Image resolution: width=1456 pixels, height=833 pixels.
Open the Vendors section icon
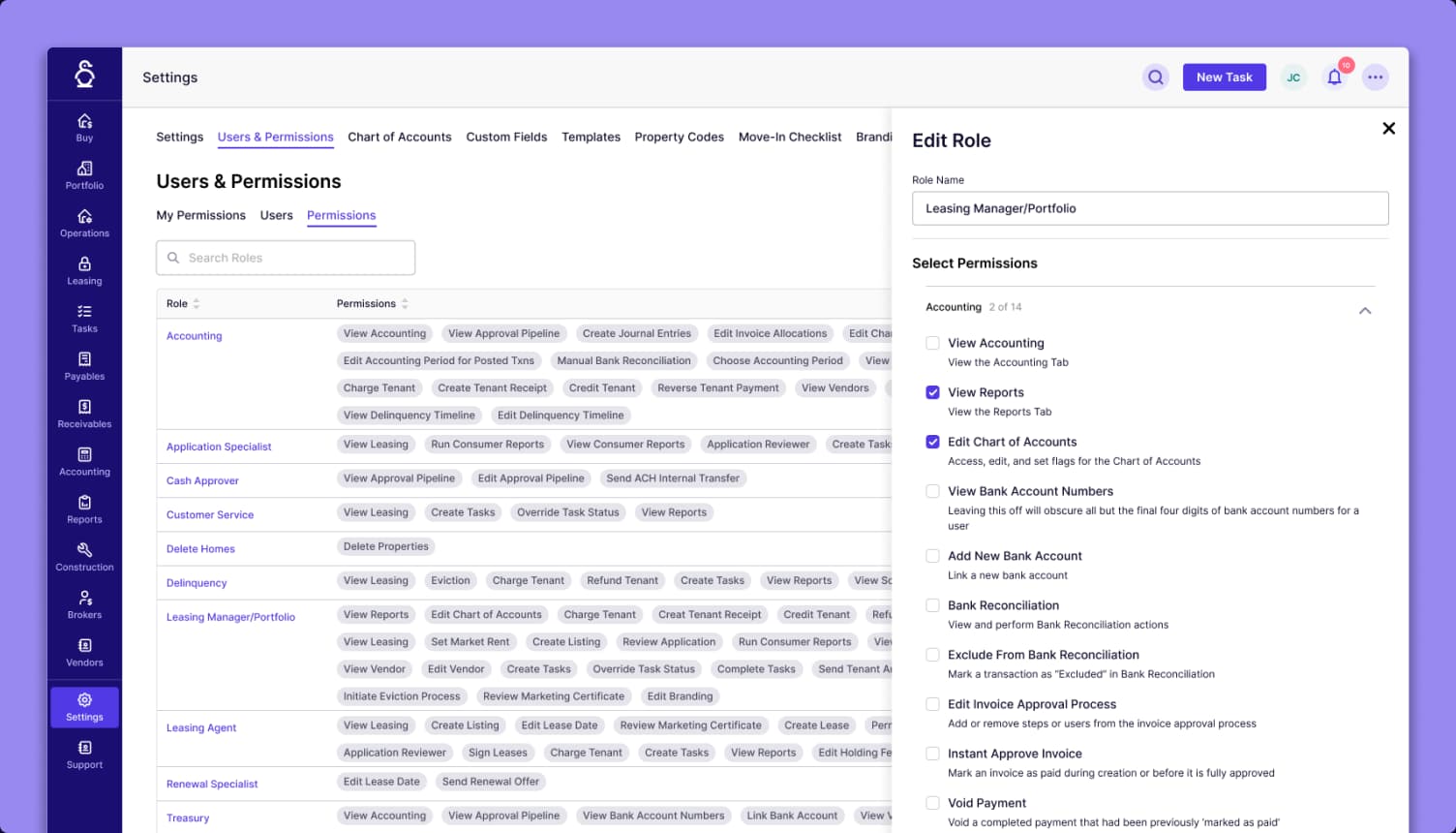[84, 651]
